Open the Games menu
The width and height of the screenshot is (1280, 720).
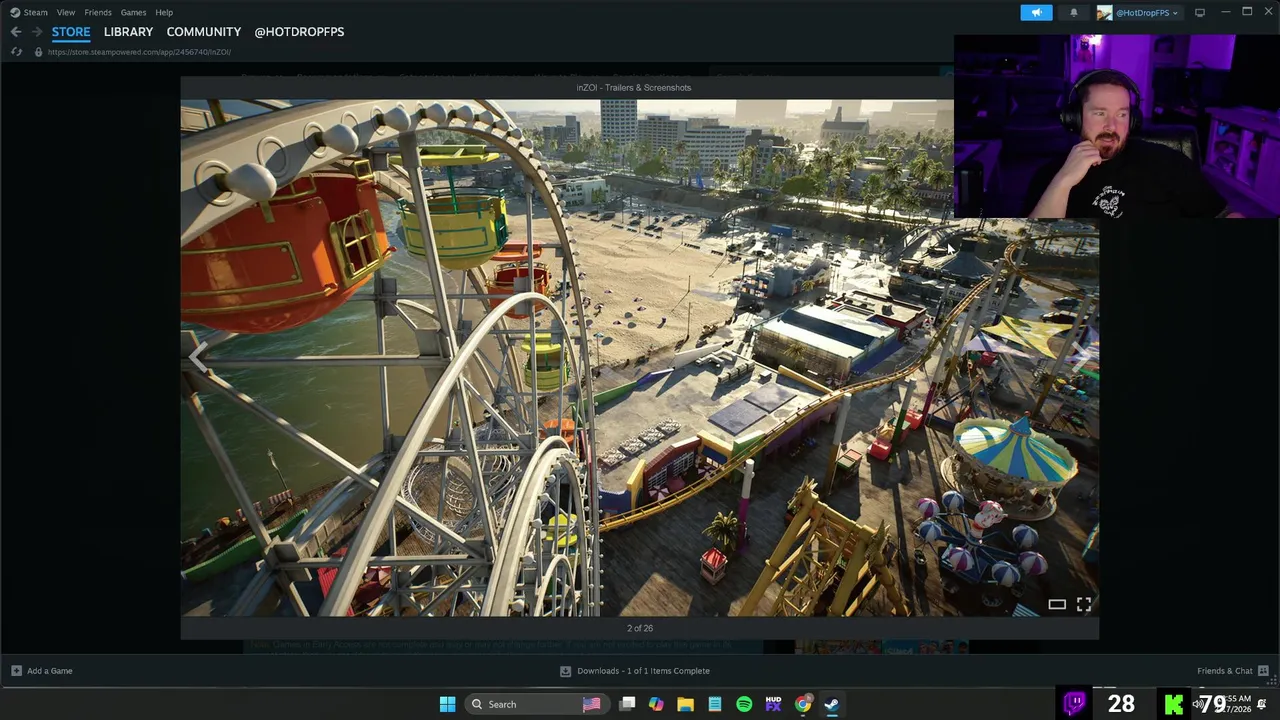coord(133,12)
